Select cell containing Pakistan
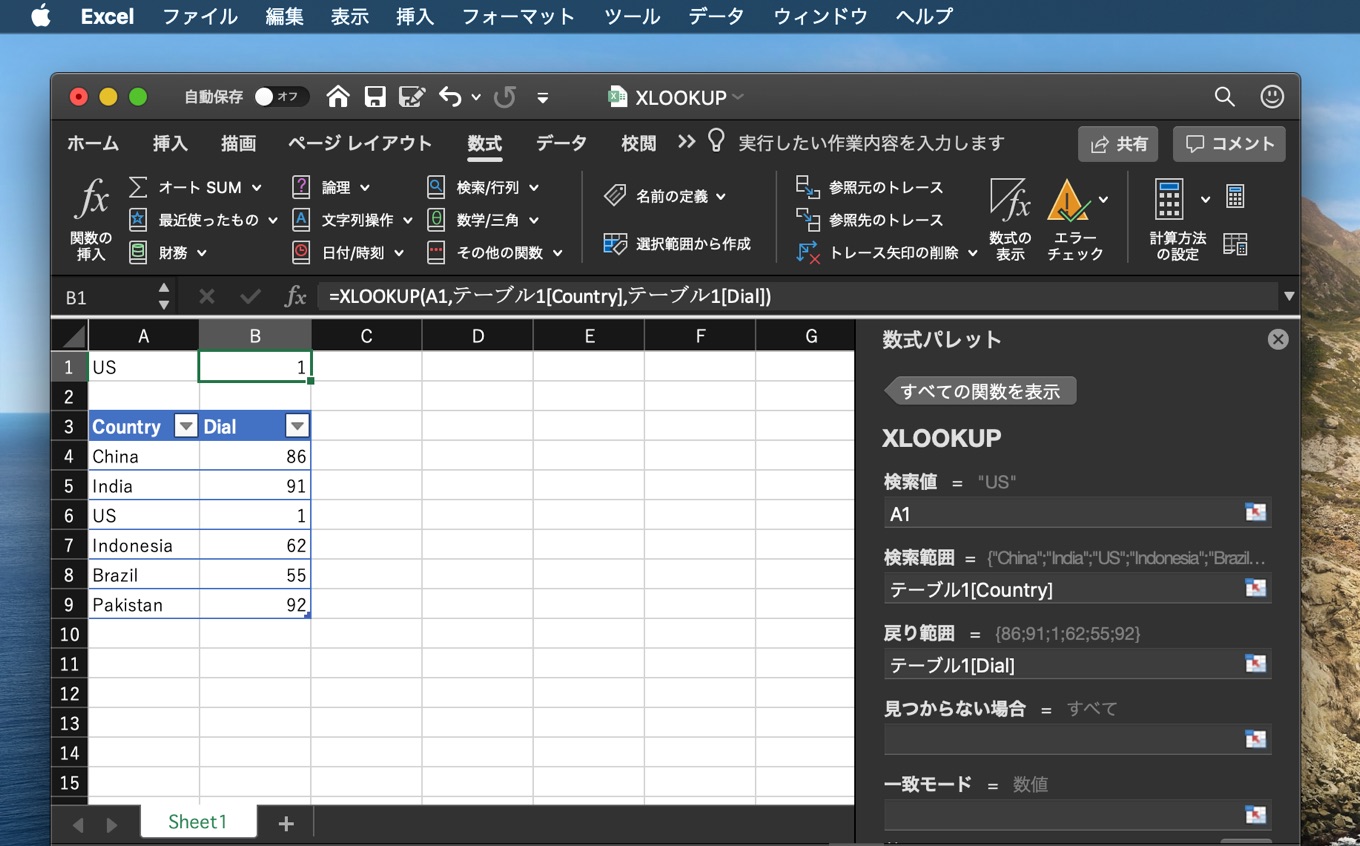This screenshot has width=1360, height=846. (144, 605)
